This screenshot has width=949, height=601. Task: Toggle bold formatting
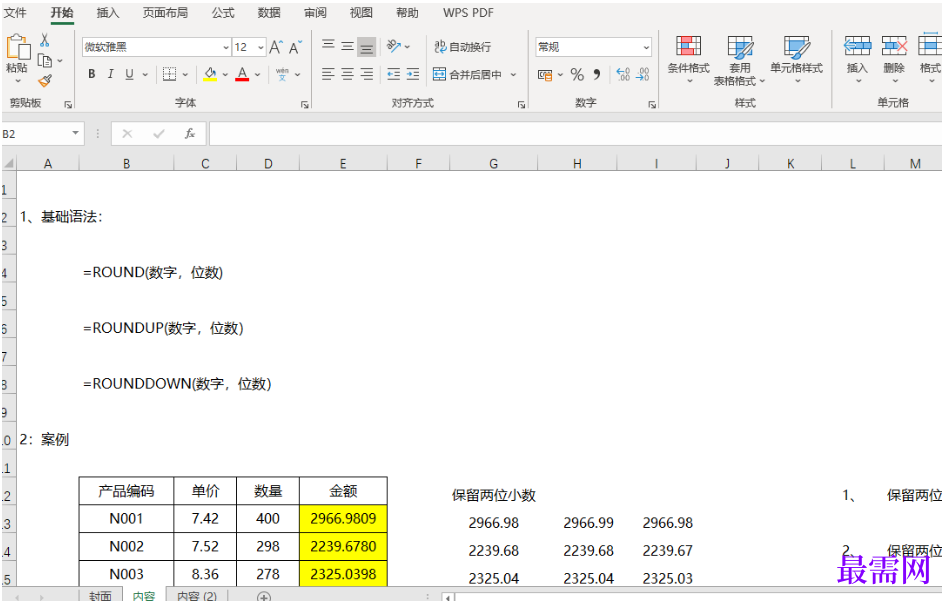pyautogui.click(x=92, y=75)
